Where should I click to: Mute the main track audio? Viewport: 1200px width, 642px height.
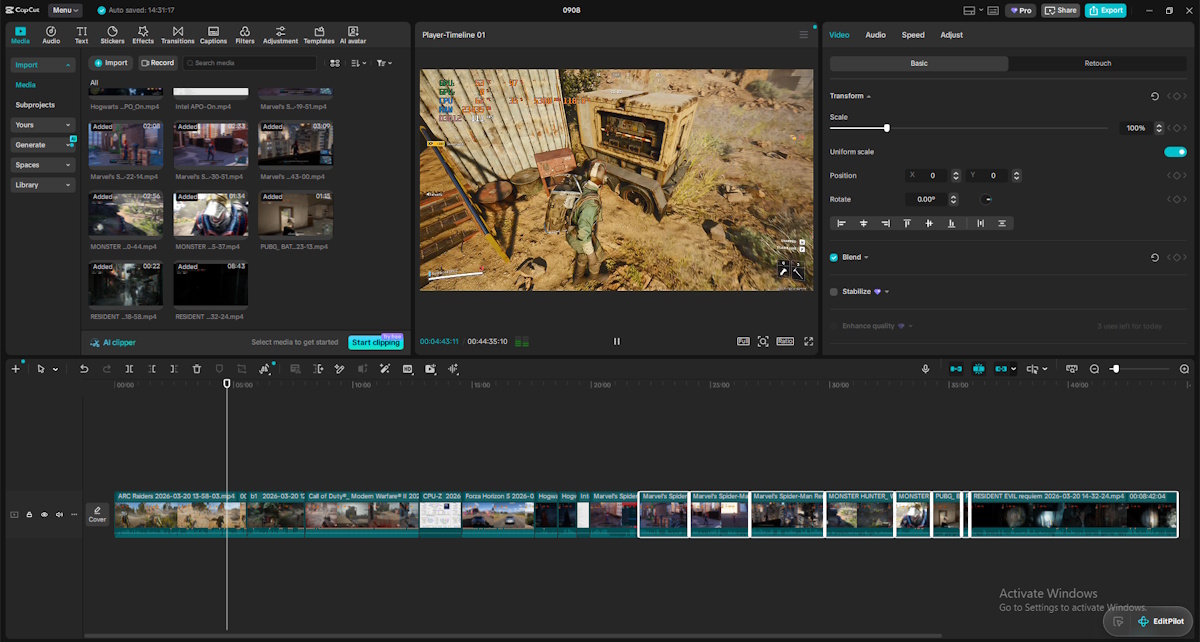(x=59, y=515)
